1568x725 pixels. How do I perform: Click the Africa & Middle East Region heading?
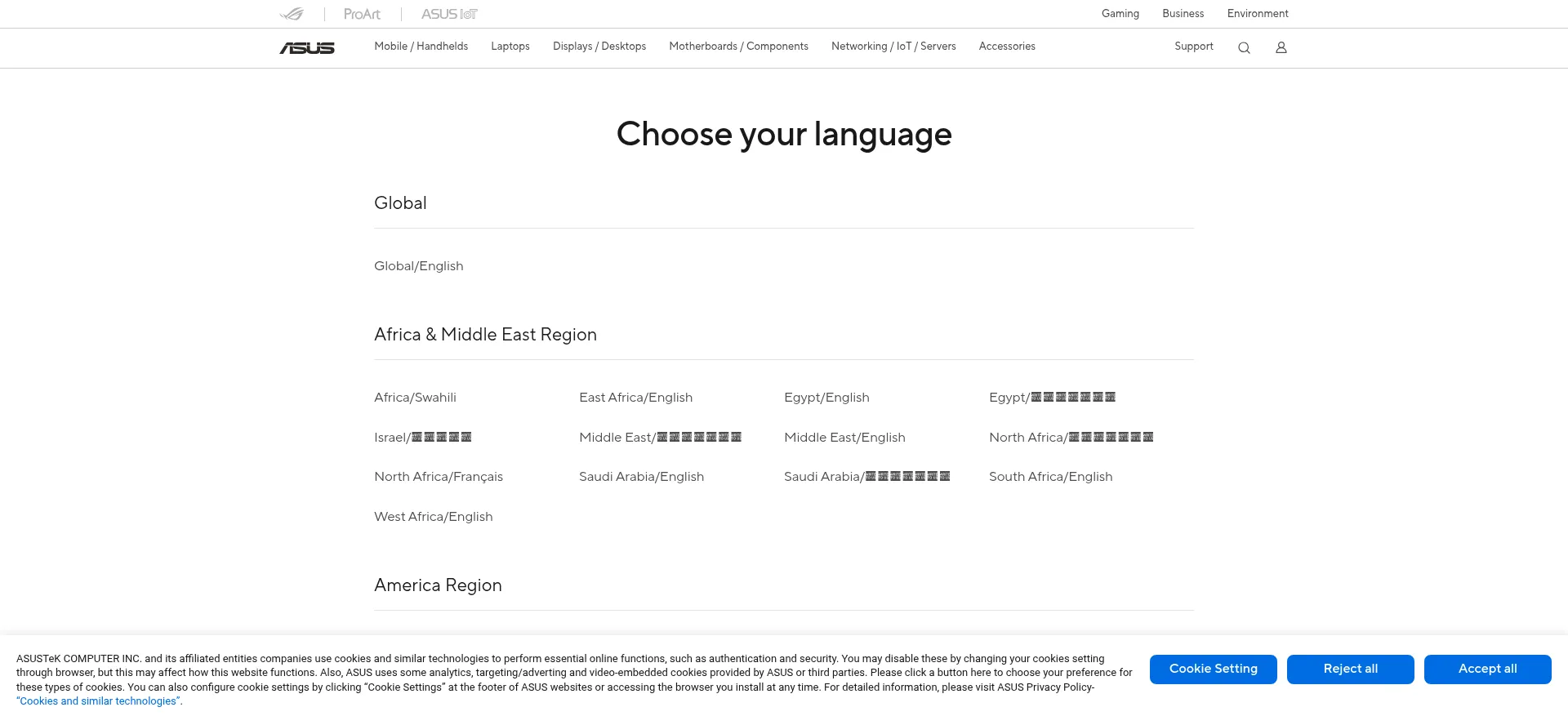tap(485, 335)
